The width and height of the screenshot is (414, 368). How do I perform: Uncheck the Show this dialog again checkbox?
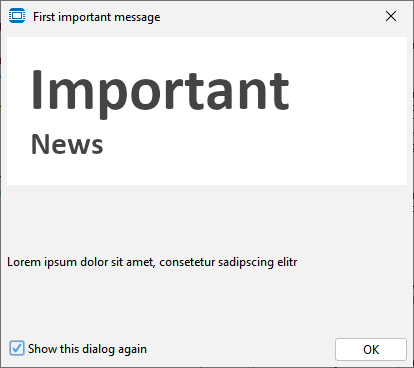point(17,348)
